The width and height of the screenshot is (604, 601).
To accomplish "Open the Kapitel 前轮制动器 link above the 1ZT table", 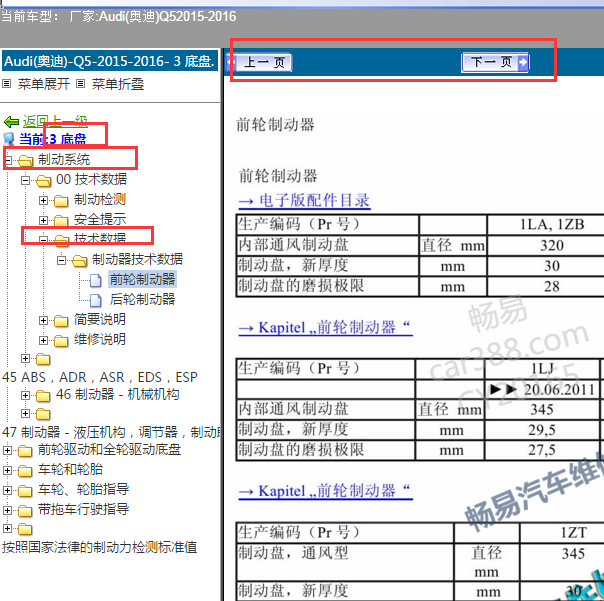I will (325, 491).
